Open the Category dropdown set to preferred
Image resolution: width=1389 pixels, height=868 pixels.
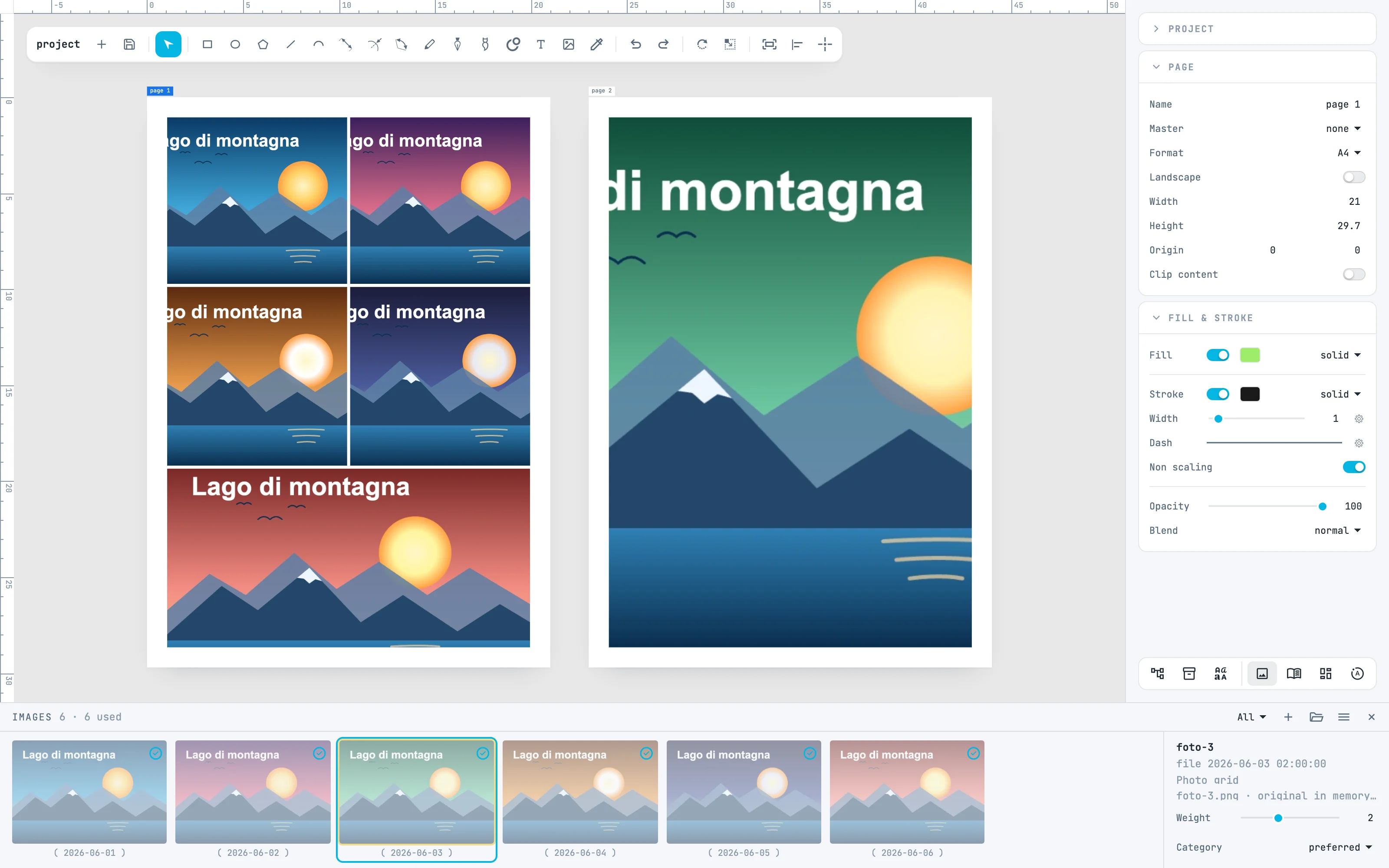[x=1340, y=847]
